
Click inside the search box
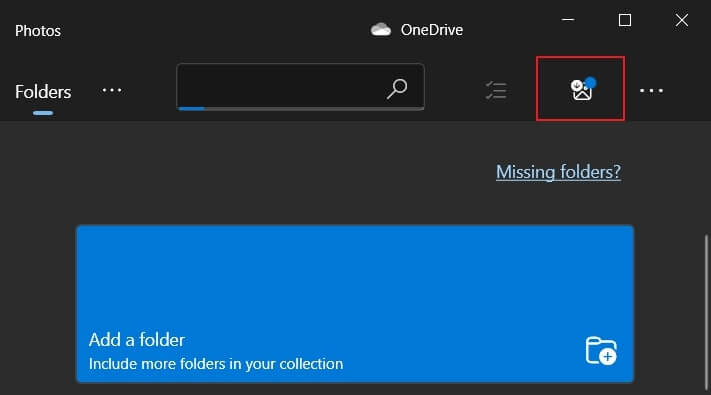(300, 87)
